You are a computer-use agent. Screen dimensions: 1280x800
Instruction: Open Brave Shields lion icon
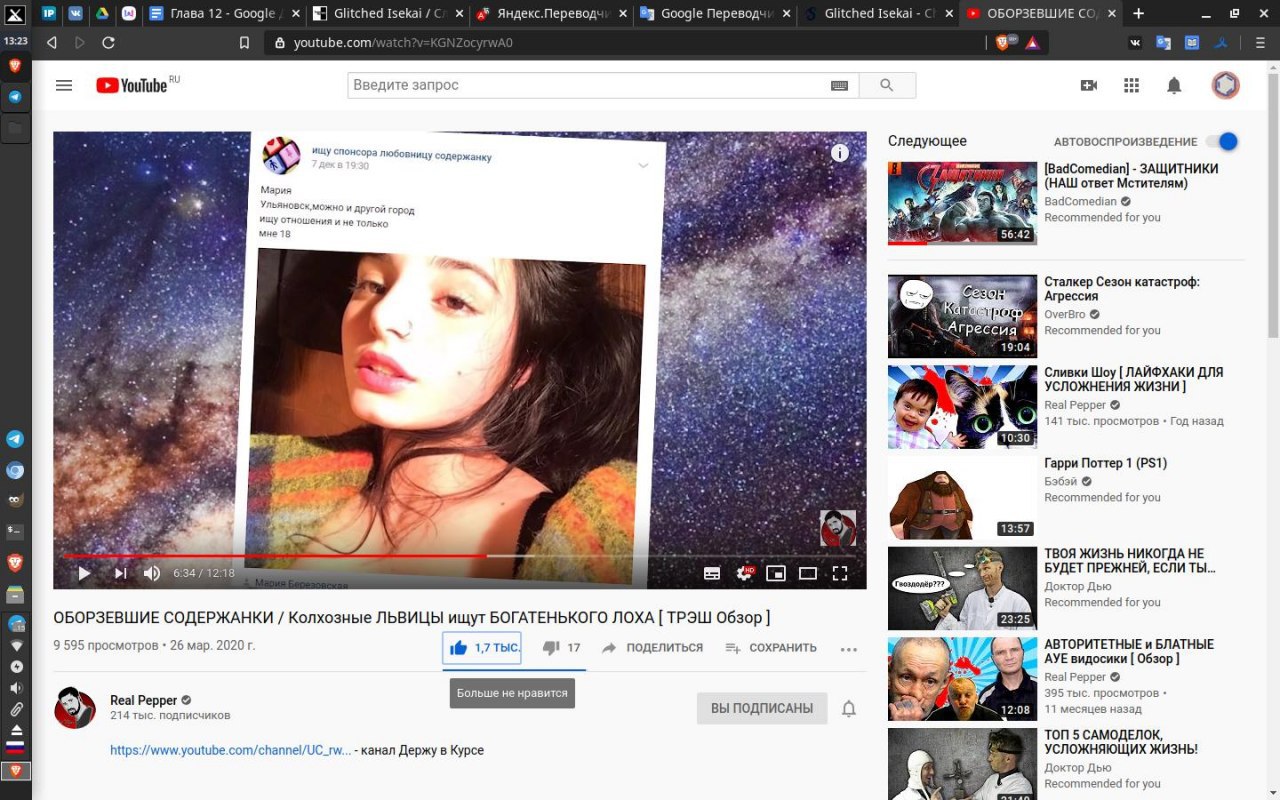point(1003,43)
